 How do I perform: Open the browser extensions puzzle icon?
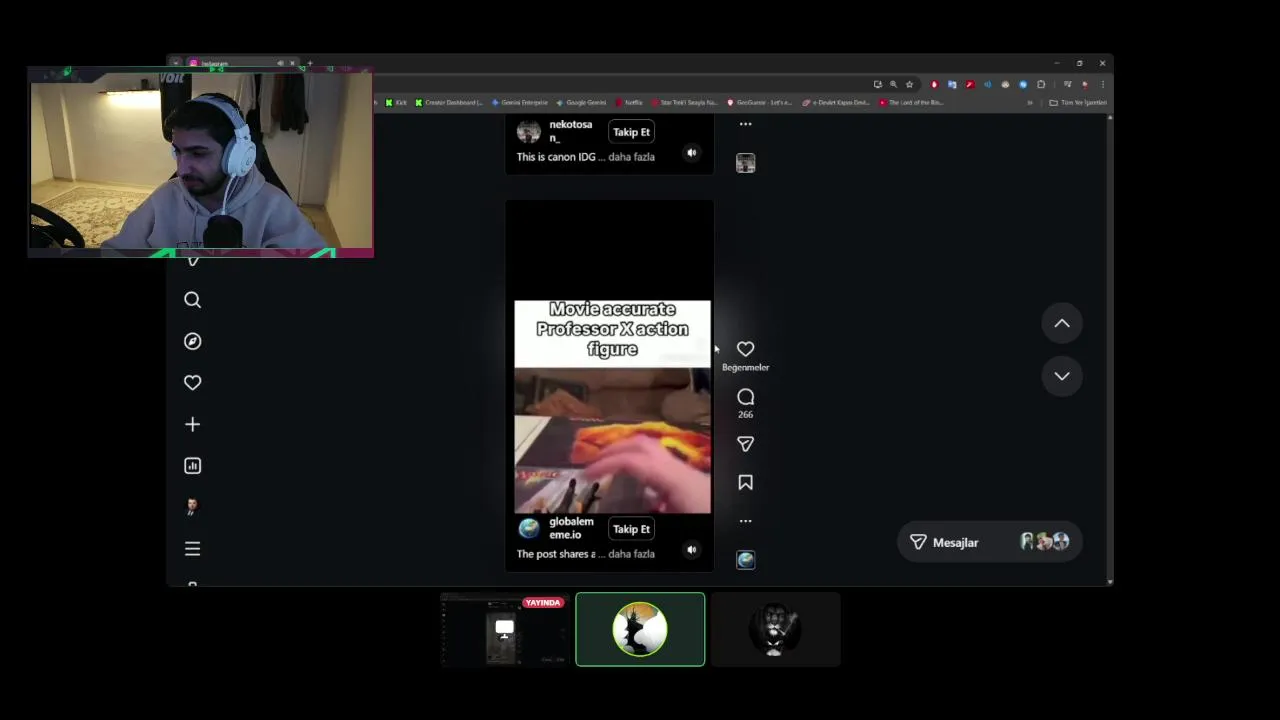(x=1041, y=84)
